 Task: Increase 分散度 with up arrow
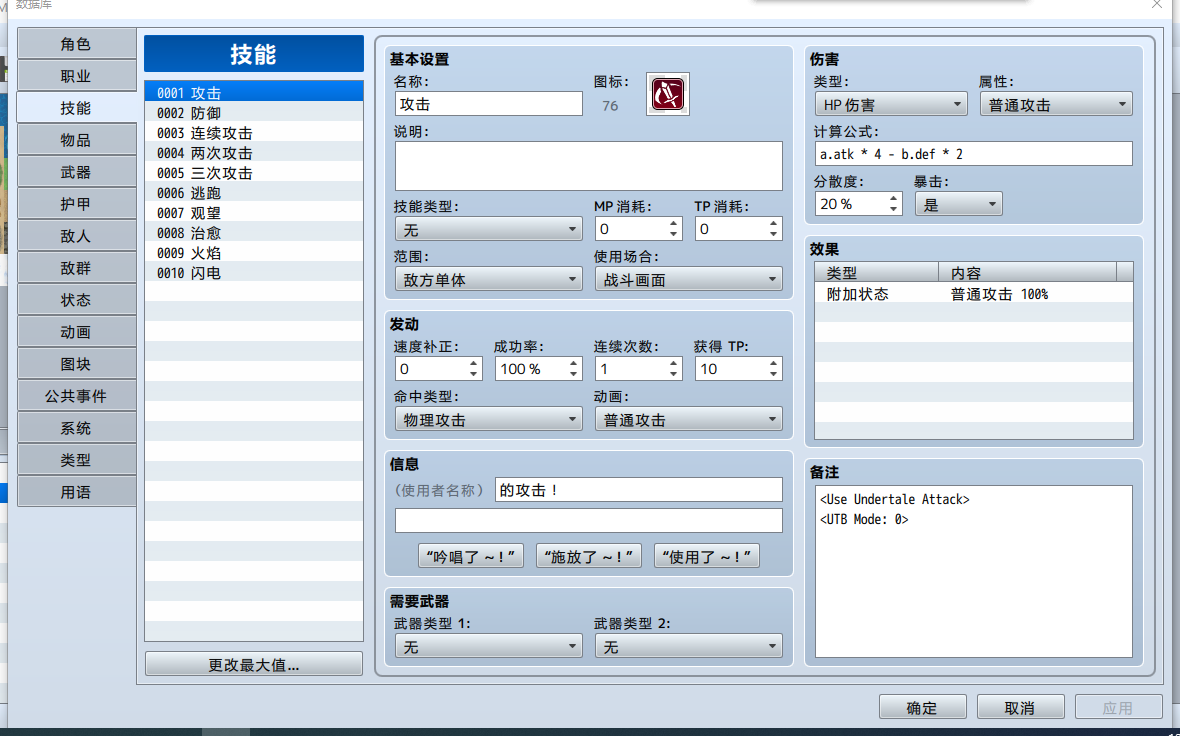coord(893,199)
